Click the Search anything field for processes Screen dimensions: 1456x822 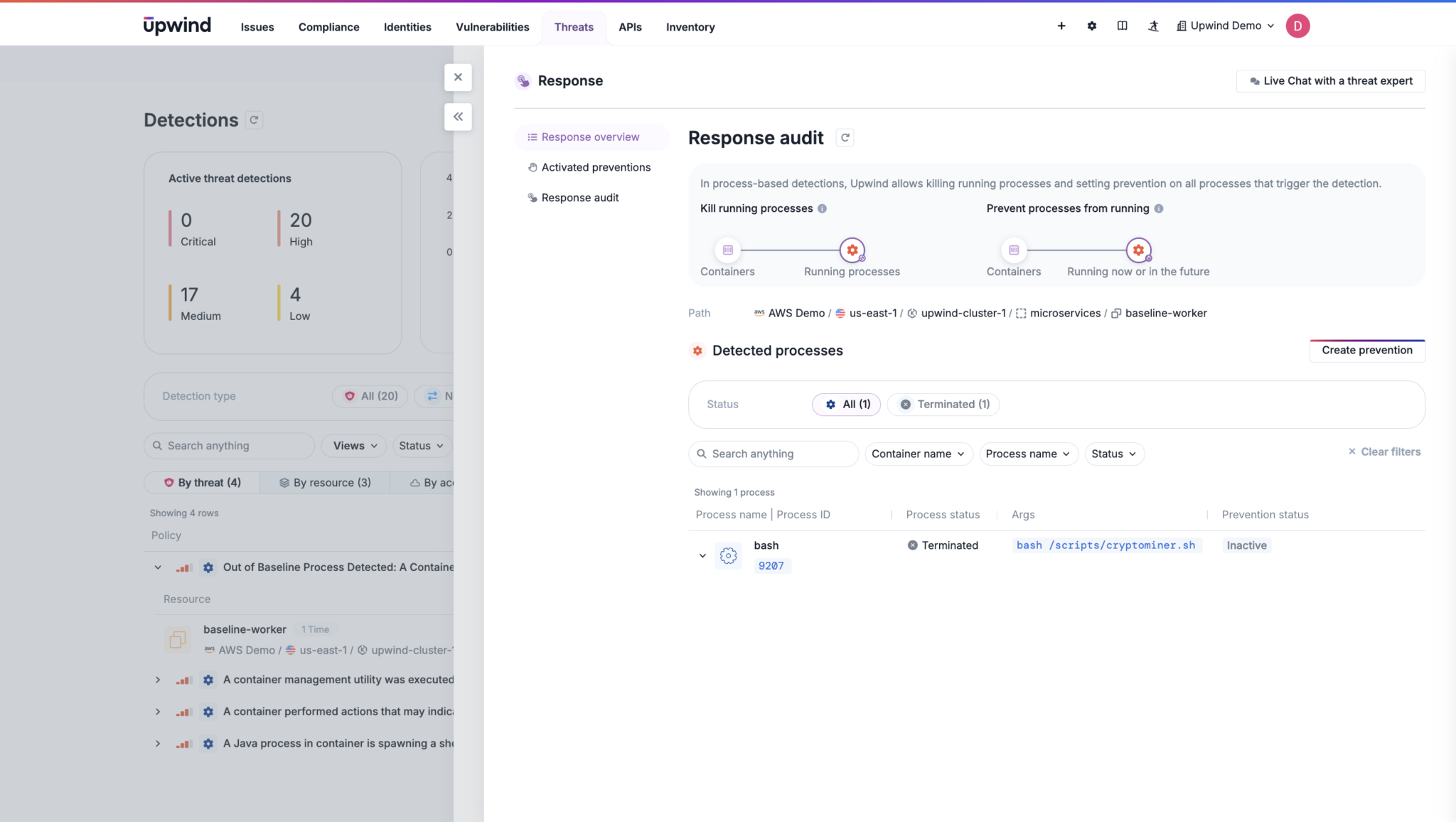pos(775,454)
